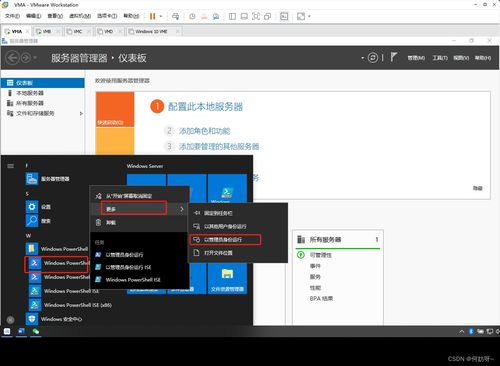
Task: Click the 添加角色和功能 link
Action: pyautogui.click(x=204, y=131)
